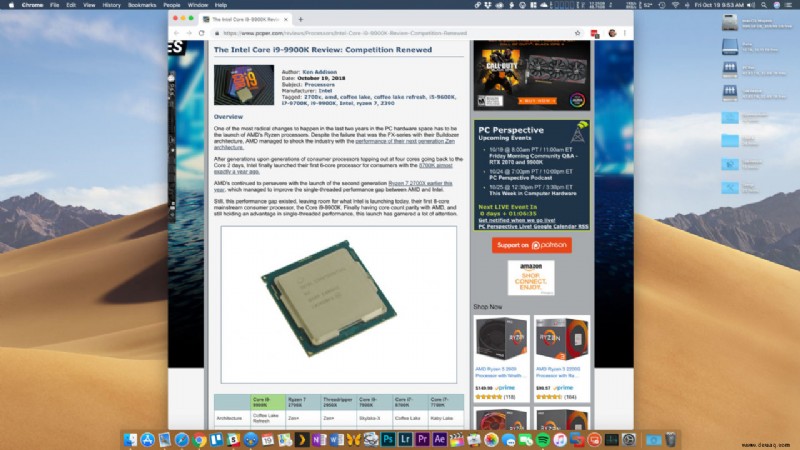The width and height of the screenshot is (800, 450).
Task: Click the Overview heading link
Action: tap(228, 117)
